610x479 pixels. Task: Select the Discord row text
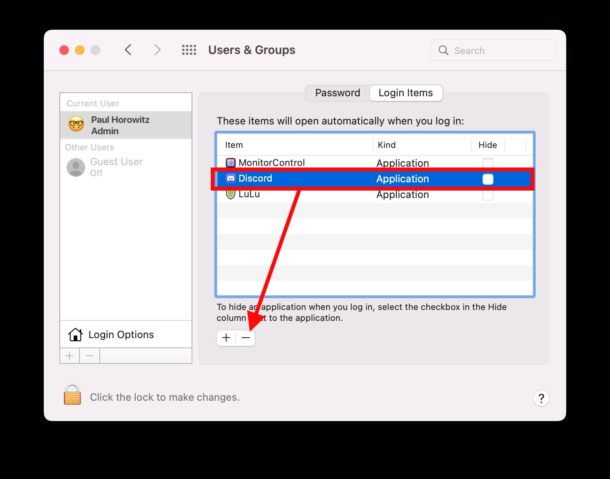click(255, 178)
